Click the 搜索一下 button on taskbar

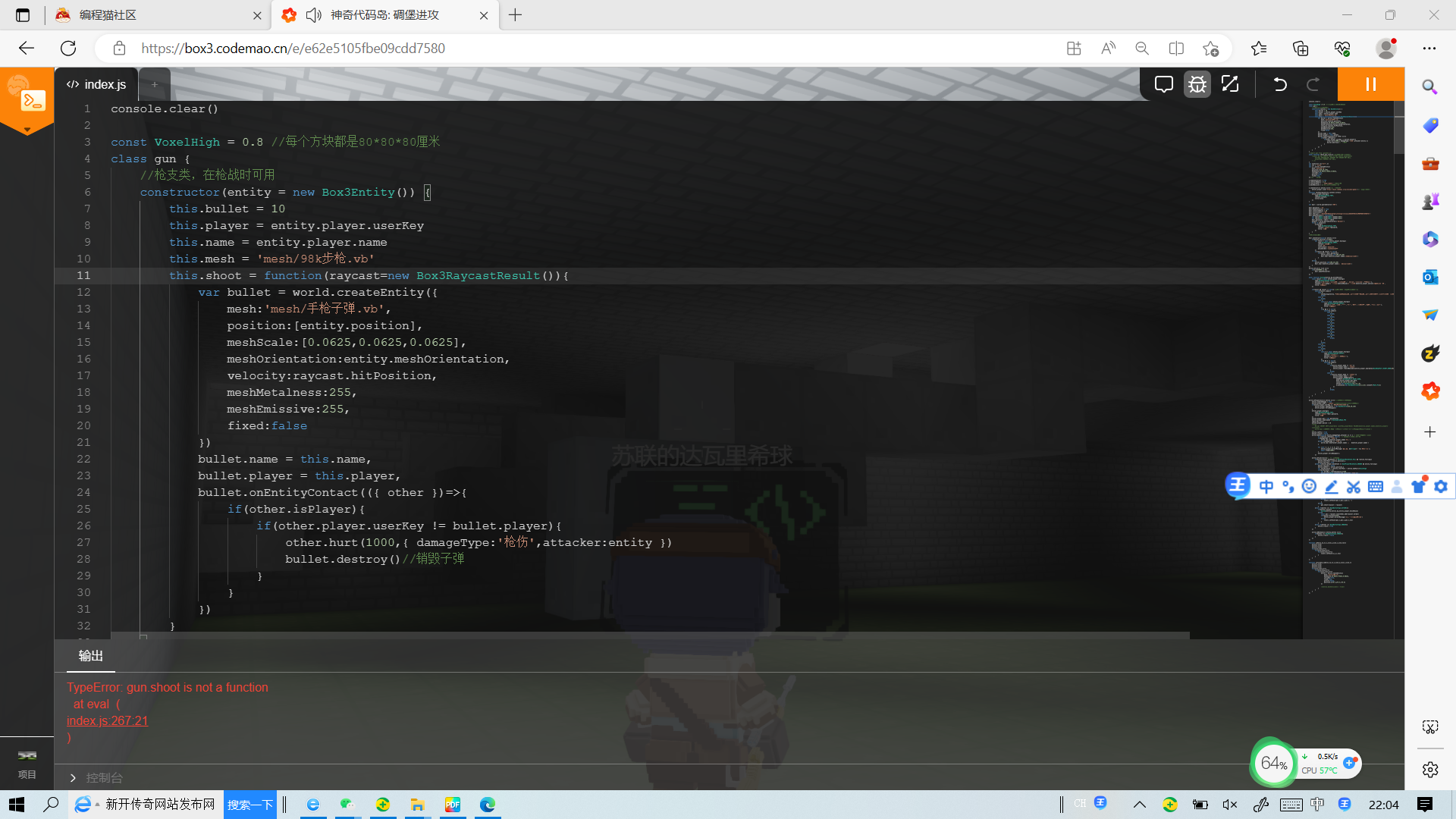(250, 805)
